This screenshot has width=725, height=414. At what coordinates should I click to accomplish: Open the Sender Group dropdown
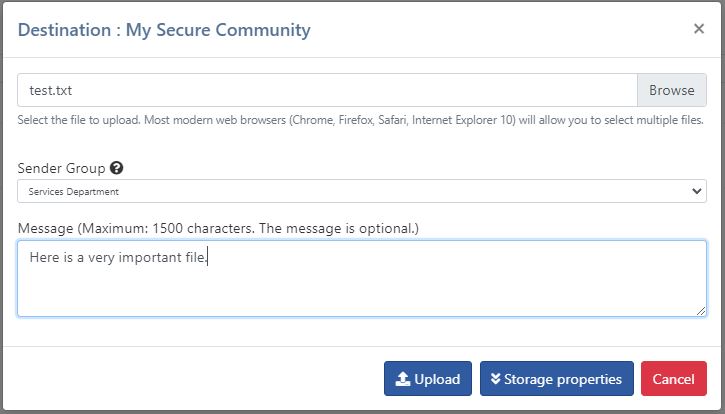[x=362, y=191]
